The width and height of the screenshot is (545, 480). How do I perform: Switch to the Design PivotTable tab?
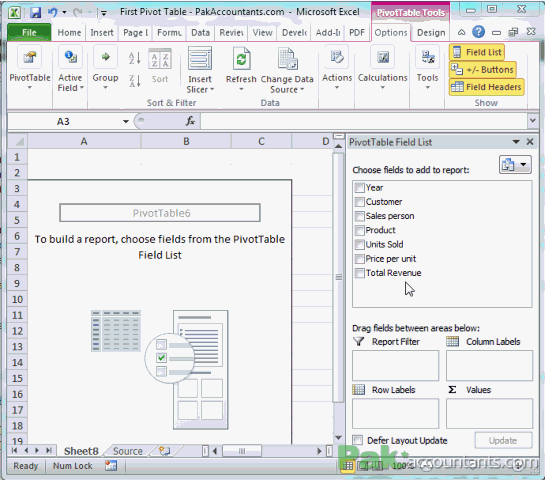point(431,33)
